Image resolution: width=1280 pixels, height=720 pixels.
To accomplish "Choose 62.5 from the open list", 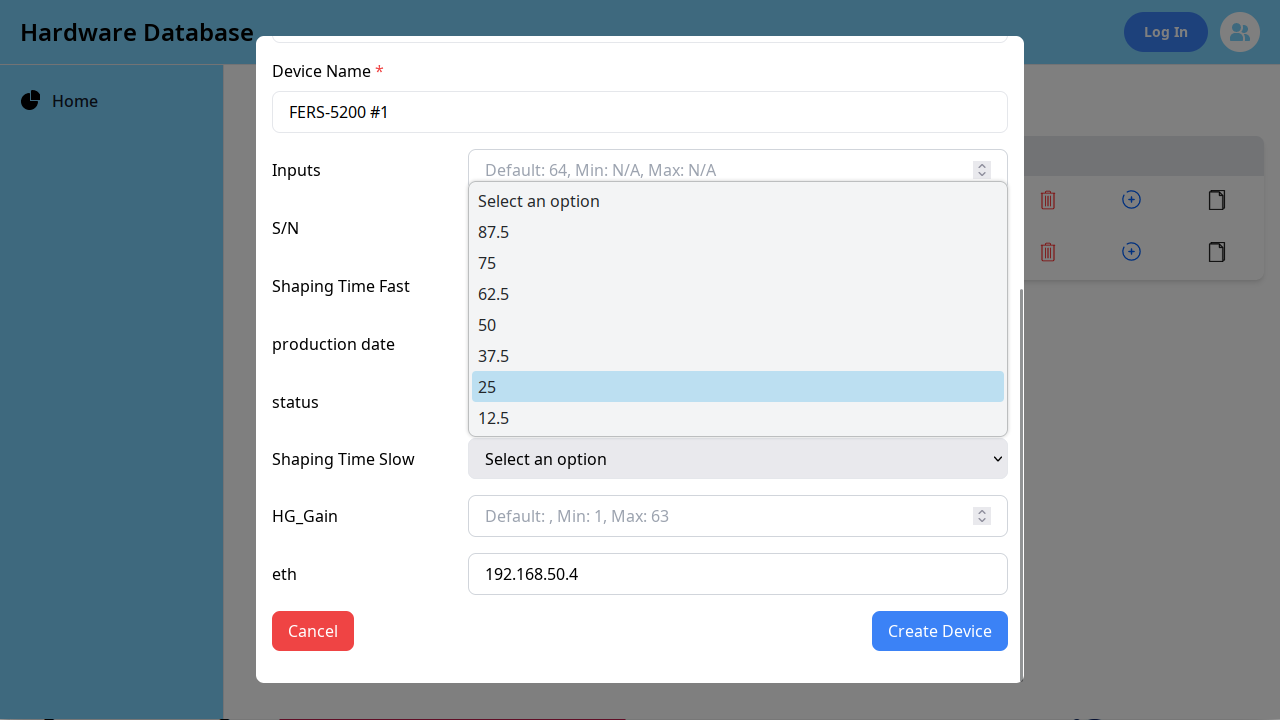I will pyautogui.click(x=738, y=294).
